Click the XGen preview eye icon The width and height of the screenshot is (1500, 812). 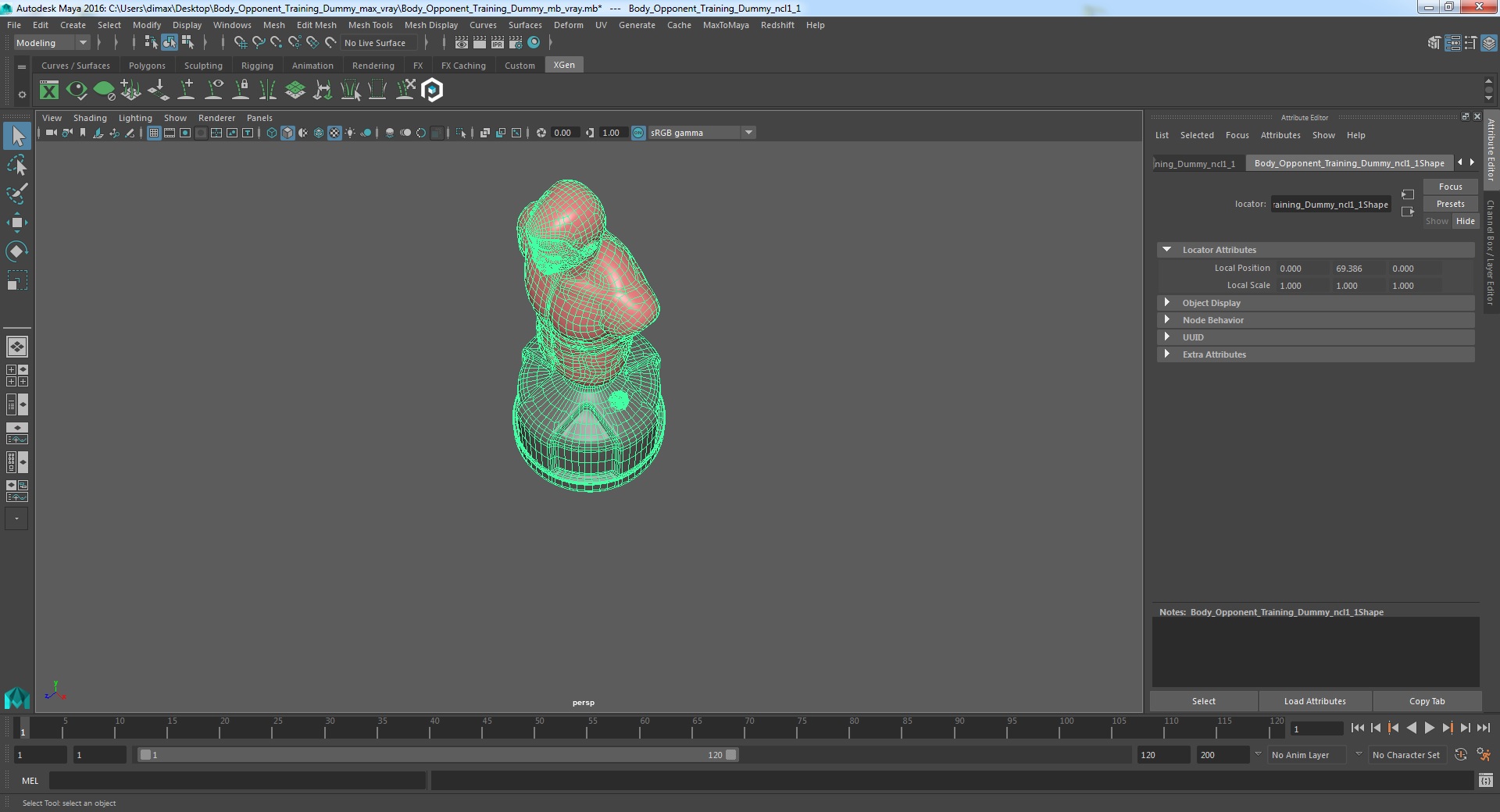pos(77,91)
